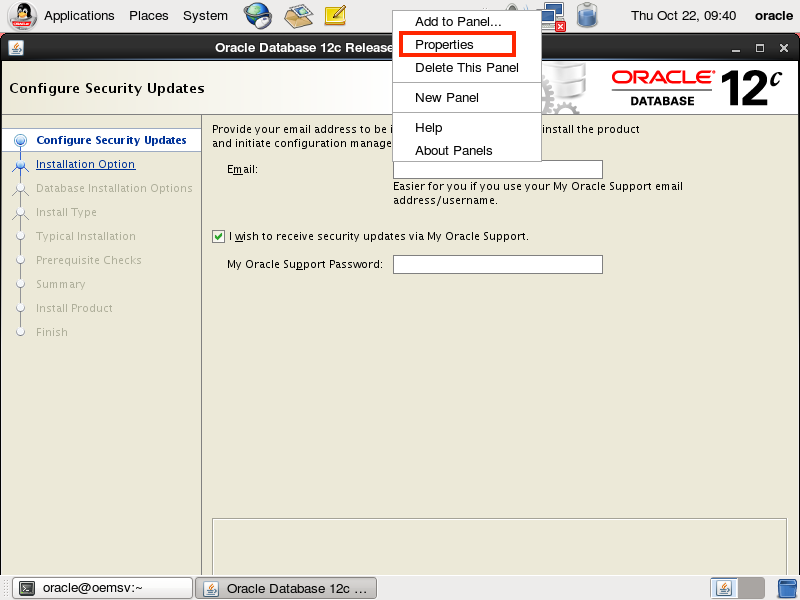Choose About Panels menu entry
Image resolution: width=800 pixels, height=600 pixels.
pyautogui.click(x=467, y=151)
